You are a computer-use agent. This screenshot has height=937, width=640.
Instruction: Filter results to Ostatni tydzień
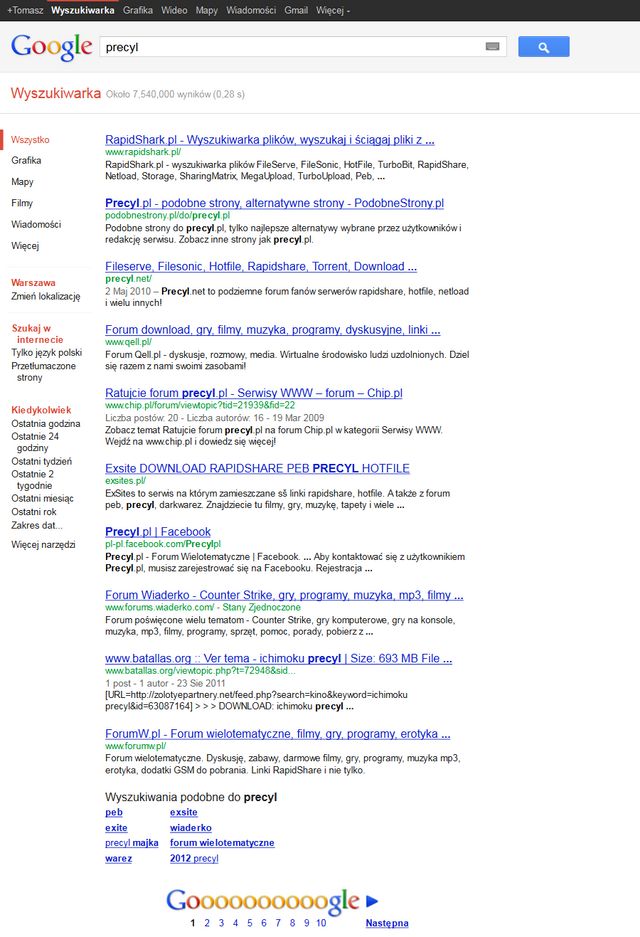point(41,461)
